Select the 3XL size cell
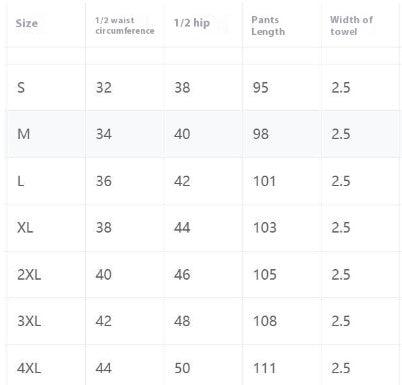402x385 pixels. pos(29,321)
